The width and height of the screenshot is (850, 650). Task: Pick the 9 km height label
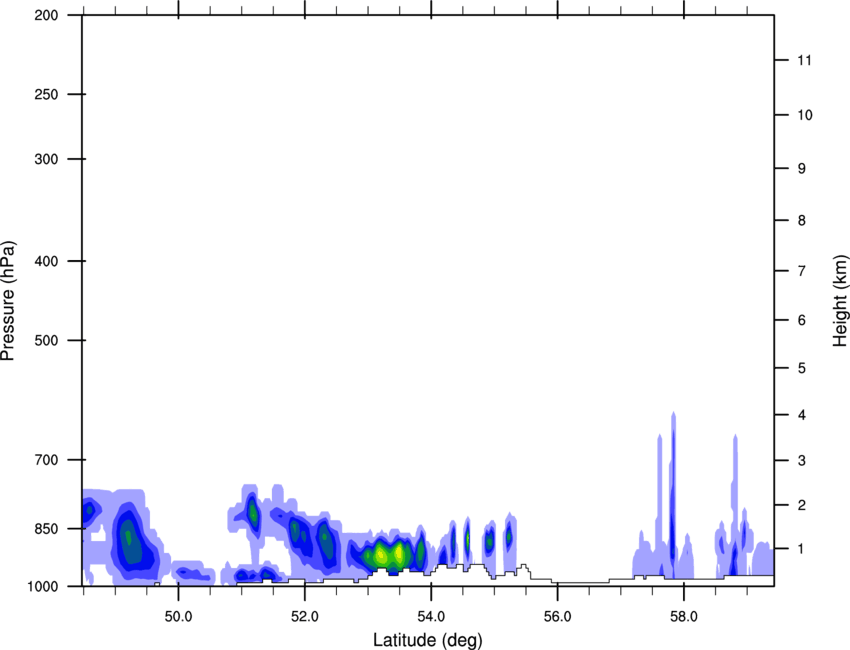click(802, 169)
